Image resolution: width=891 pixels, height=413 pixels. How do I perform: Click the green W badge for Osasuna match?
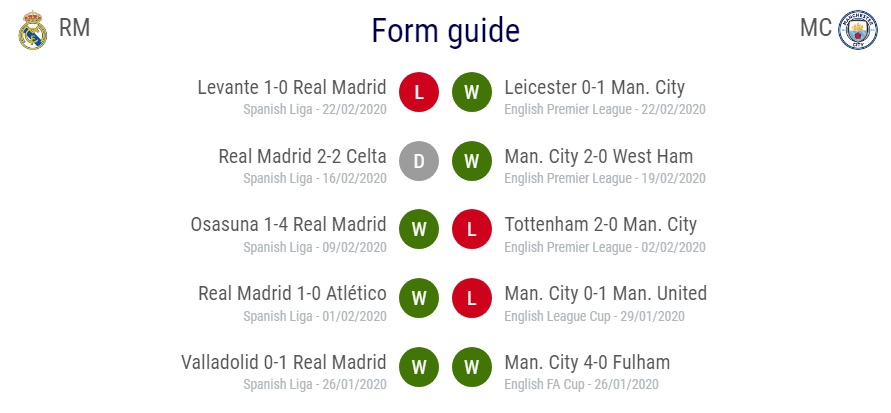pos(419,229)
